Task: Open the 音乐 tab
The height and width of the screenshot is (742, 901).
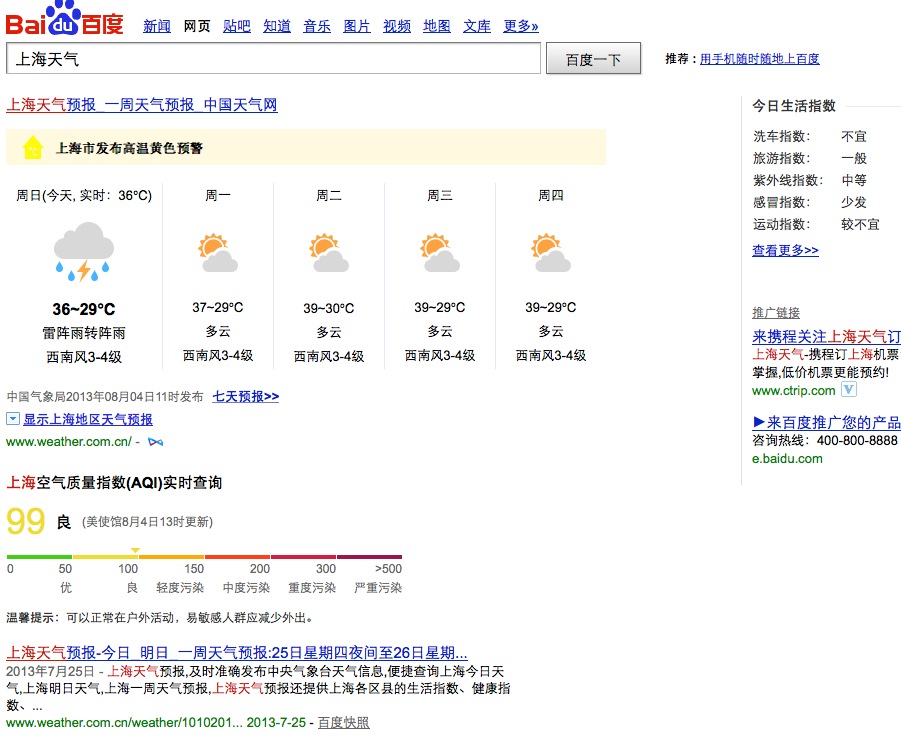Action: coord(317,26)
